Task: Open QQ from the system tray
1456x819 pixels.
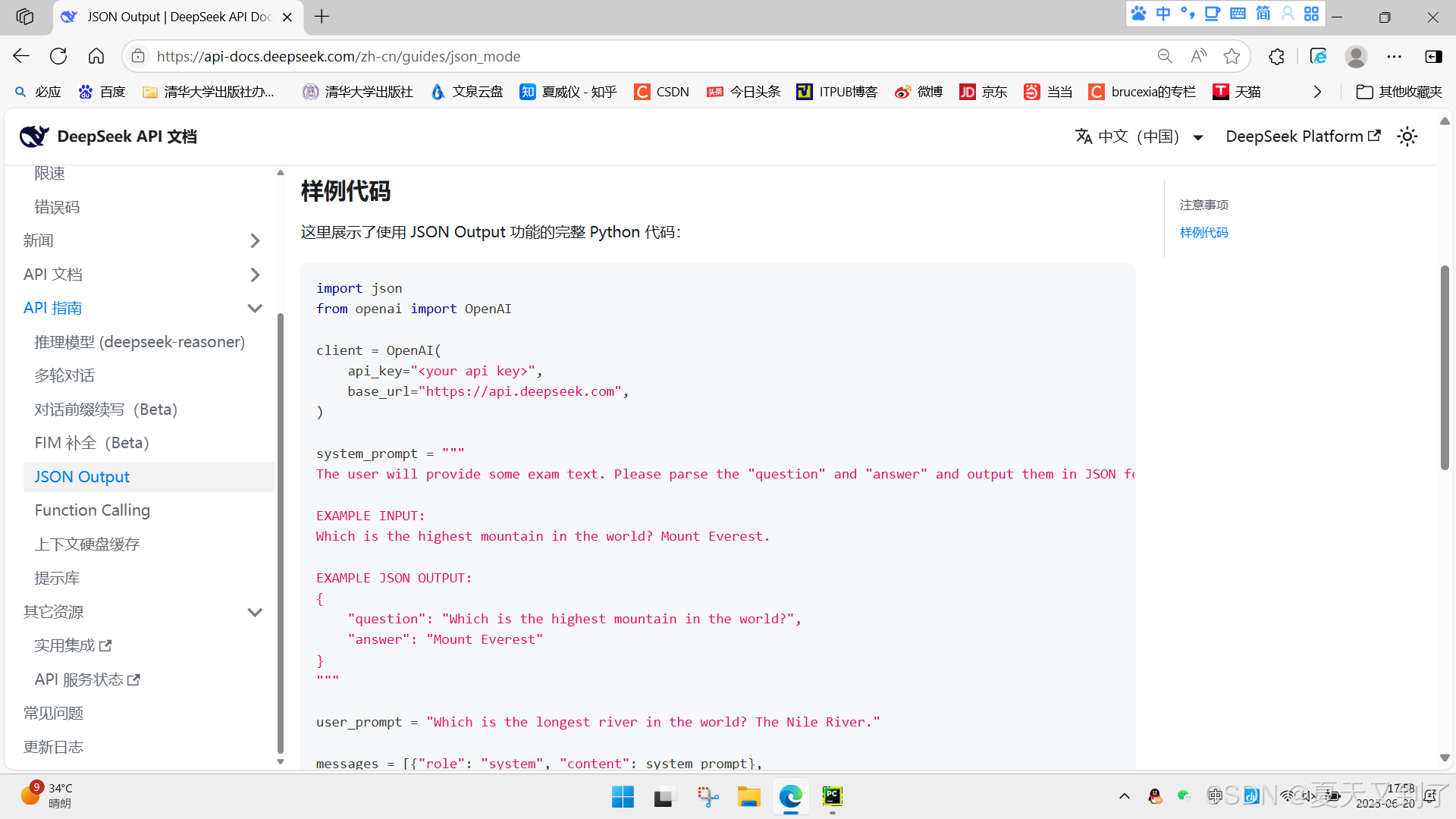Action: coord(1154,796)
